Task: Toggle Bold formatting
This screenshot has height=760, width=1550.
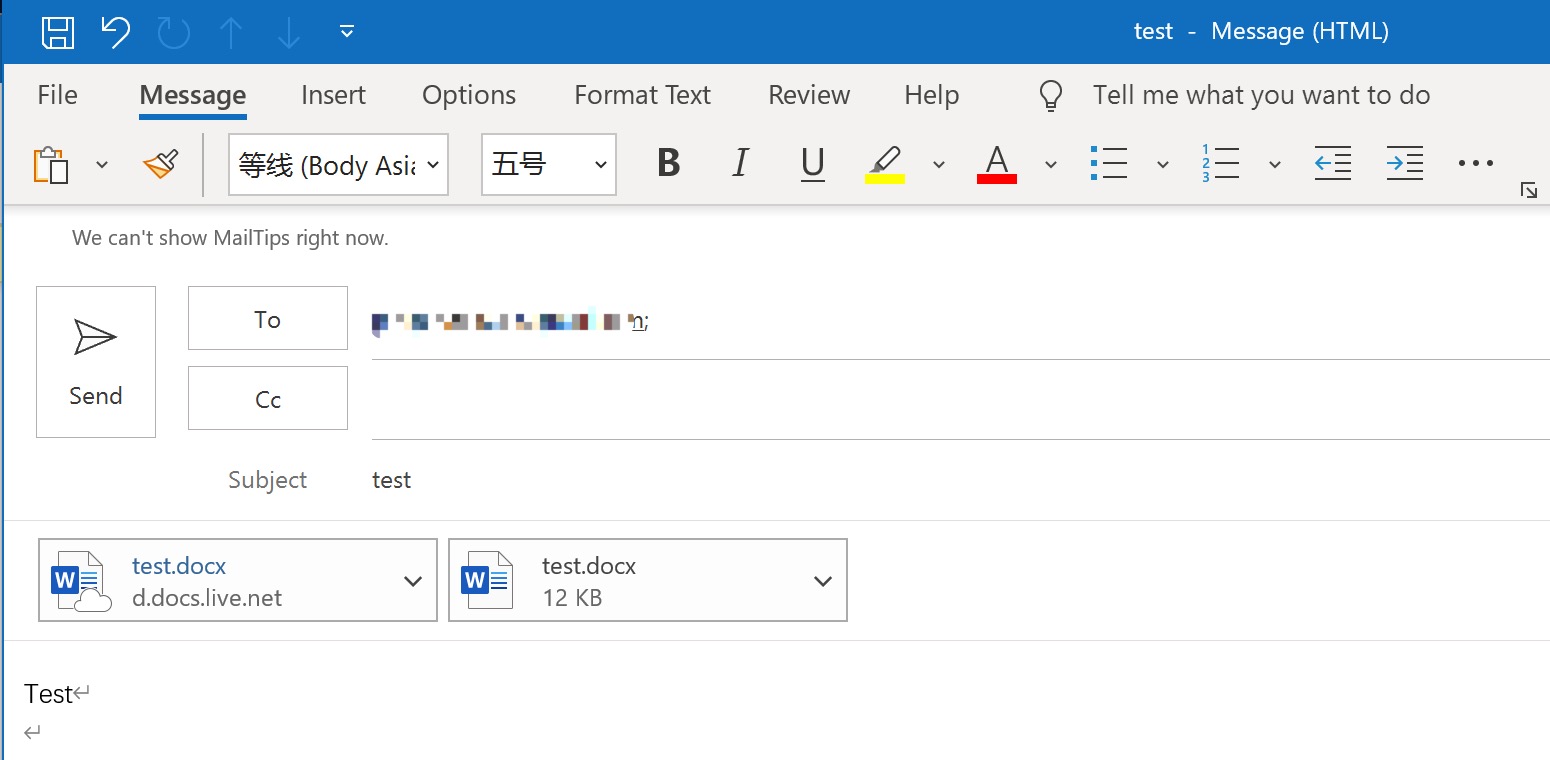Action: [x=668, y=163]
